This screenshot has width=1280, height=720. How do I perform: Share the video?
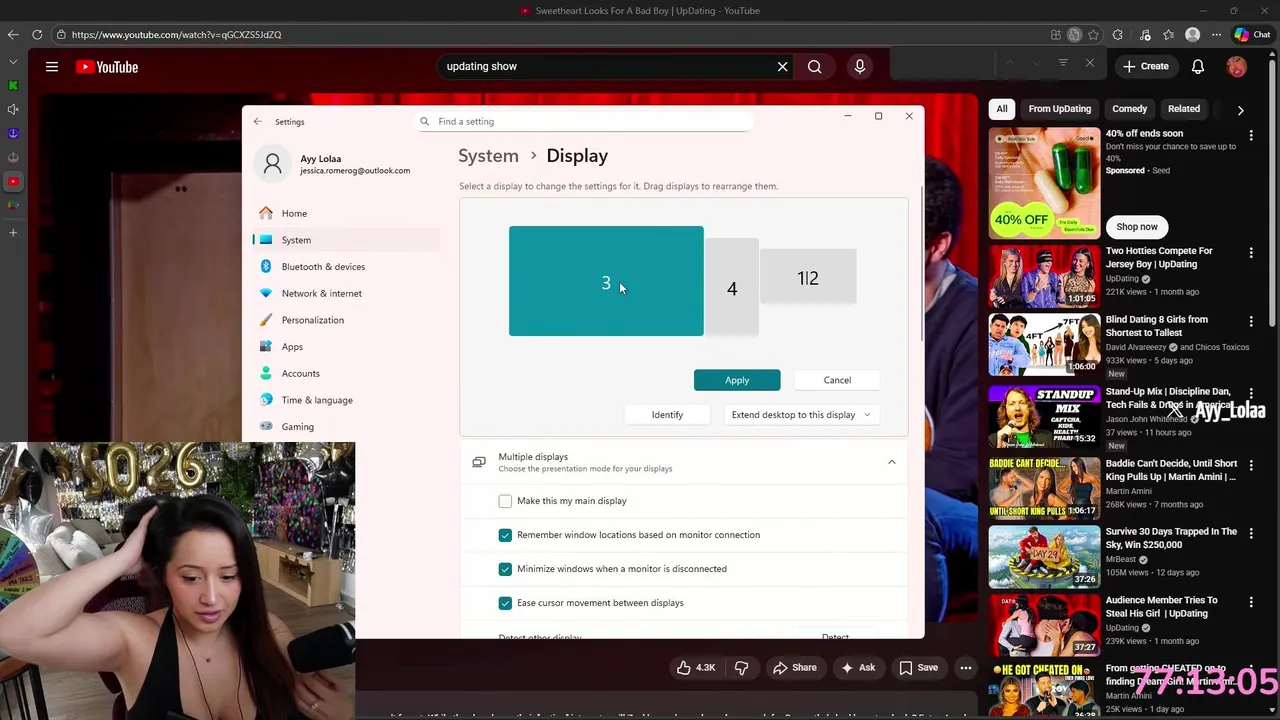tap(793, 667)
